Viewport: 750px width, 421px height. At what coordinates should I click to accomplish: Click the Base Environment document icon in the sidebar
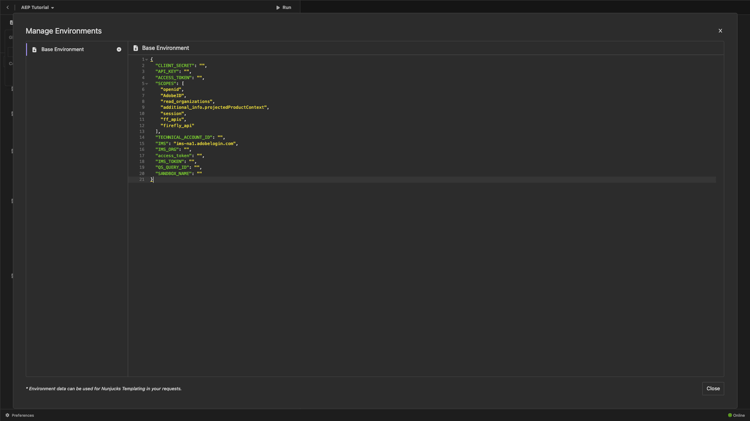(x=34, y=49)
